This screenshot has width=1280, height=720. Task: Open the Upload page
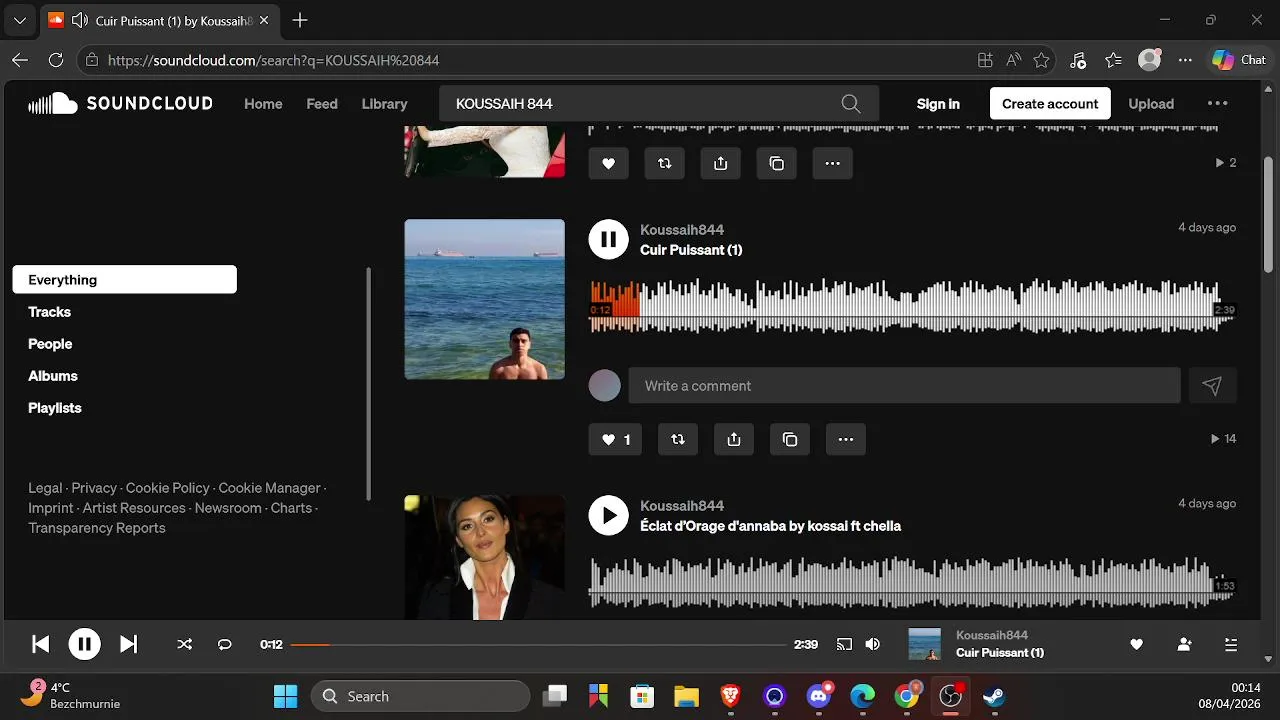1151,104
